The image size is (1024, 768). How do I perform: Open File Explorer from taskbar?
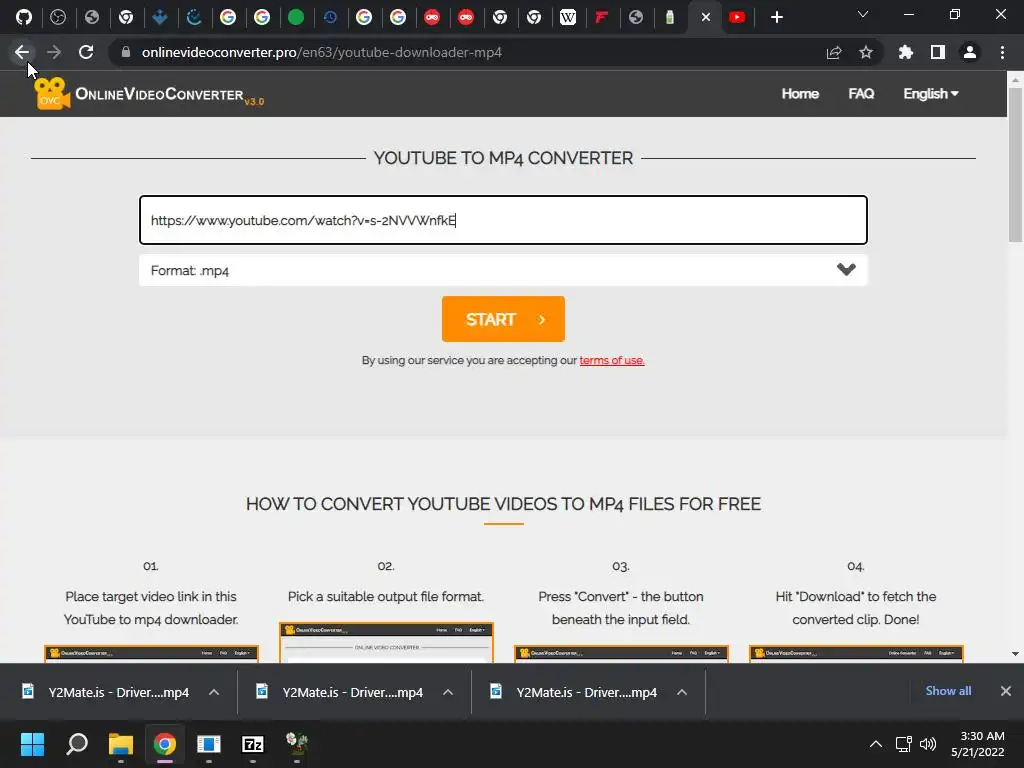click(121, 744)
